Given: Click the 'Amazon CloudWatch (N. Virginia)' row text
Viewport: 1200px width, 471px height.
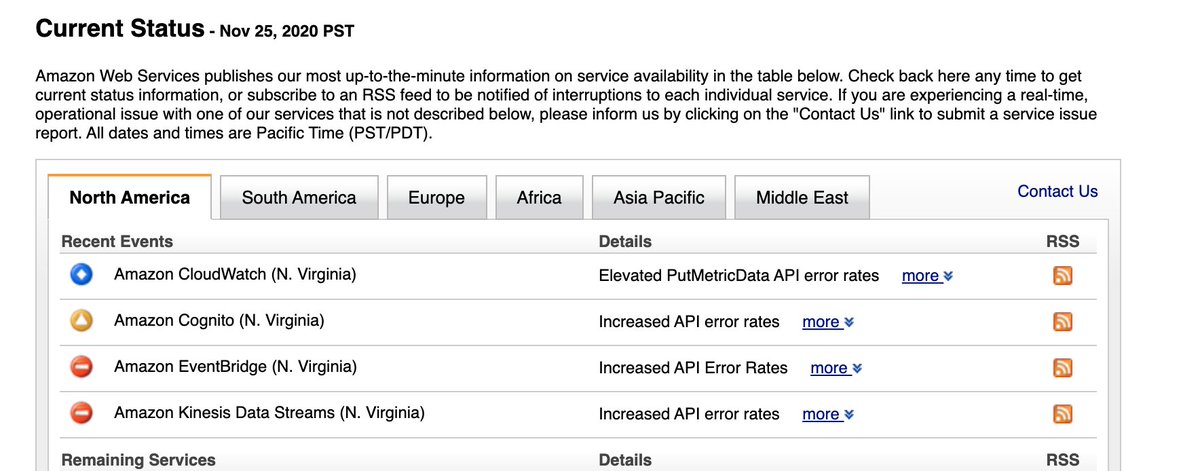Looking at the screenshot, I should point(235,274).
